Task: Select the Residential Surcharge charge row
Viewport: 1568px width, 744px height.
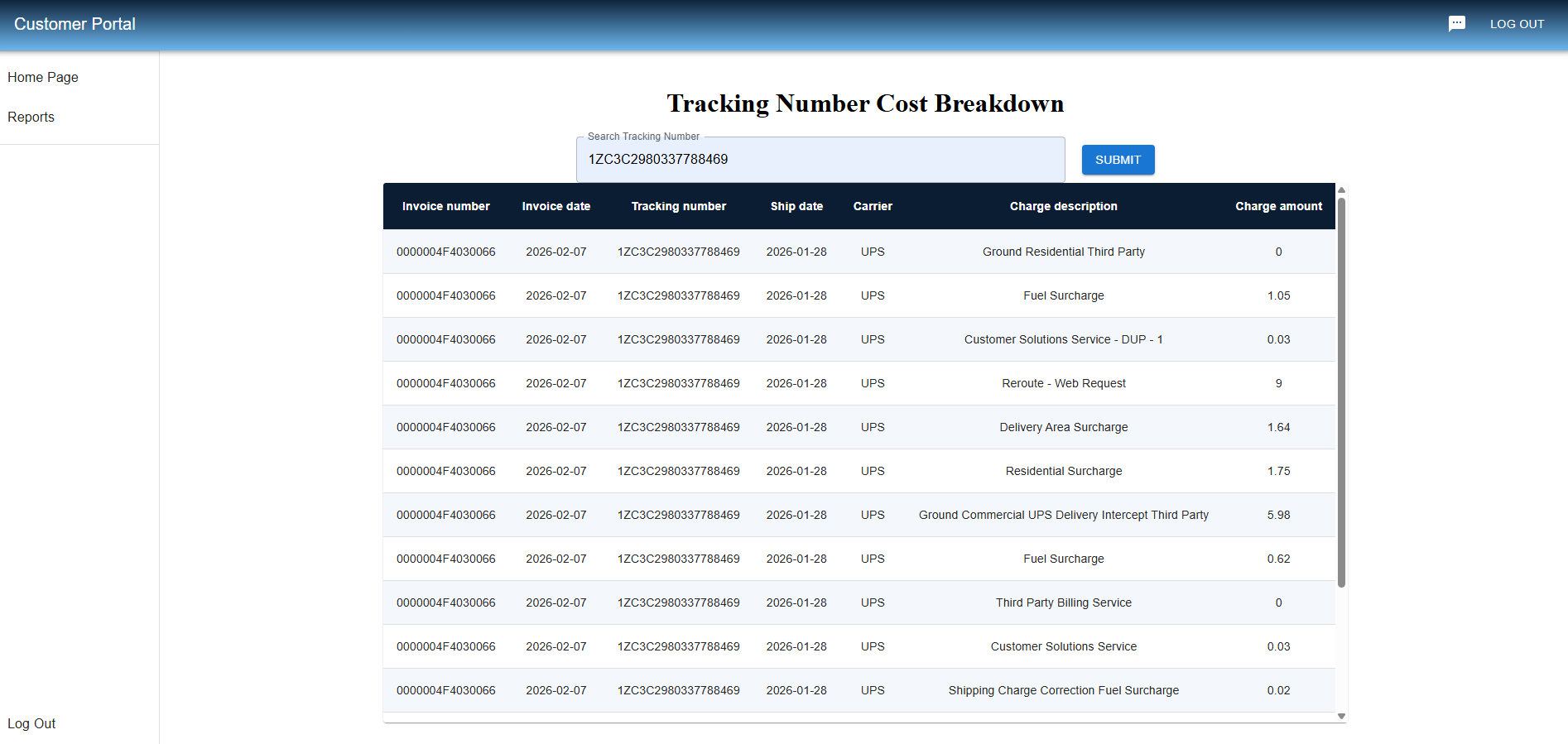Action: click(1063, 471)
